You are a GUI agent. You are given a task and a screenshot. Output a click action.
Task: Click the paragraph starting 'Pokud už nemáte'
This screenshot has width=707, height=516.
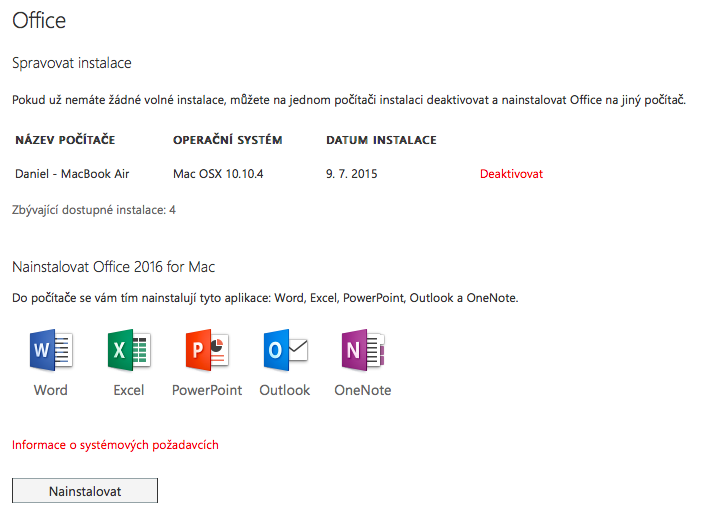(x=349, y=100)
